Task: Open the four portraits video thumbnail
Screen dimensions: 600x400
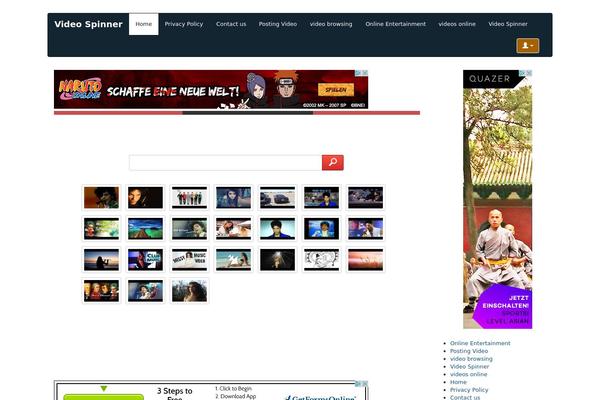Action: pyautogui.click(x=101, y=291)
